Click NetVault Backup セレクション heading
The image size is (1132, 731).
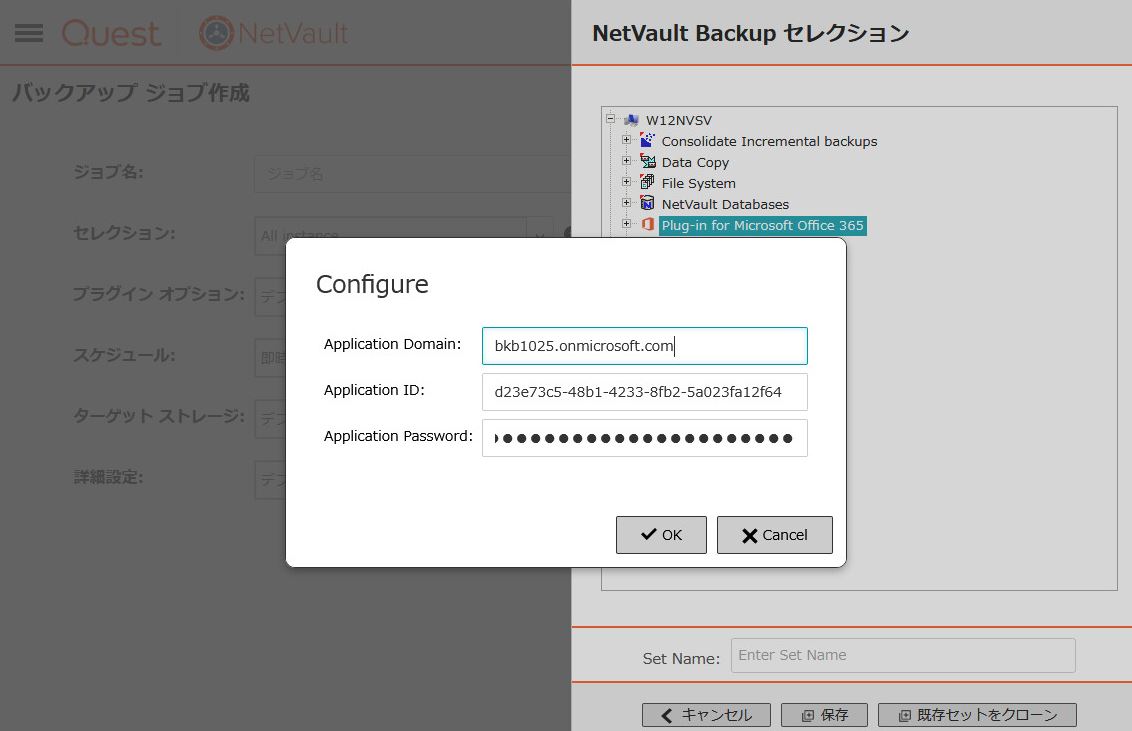(x=751, y=33)
